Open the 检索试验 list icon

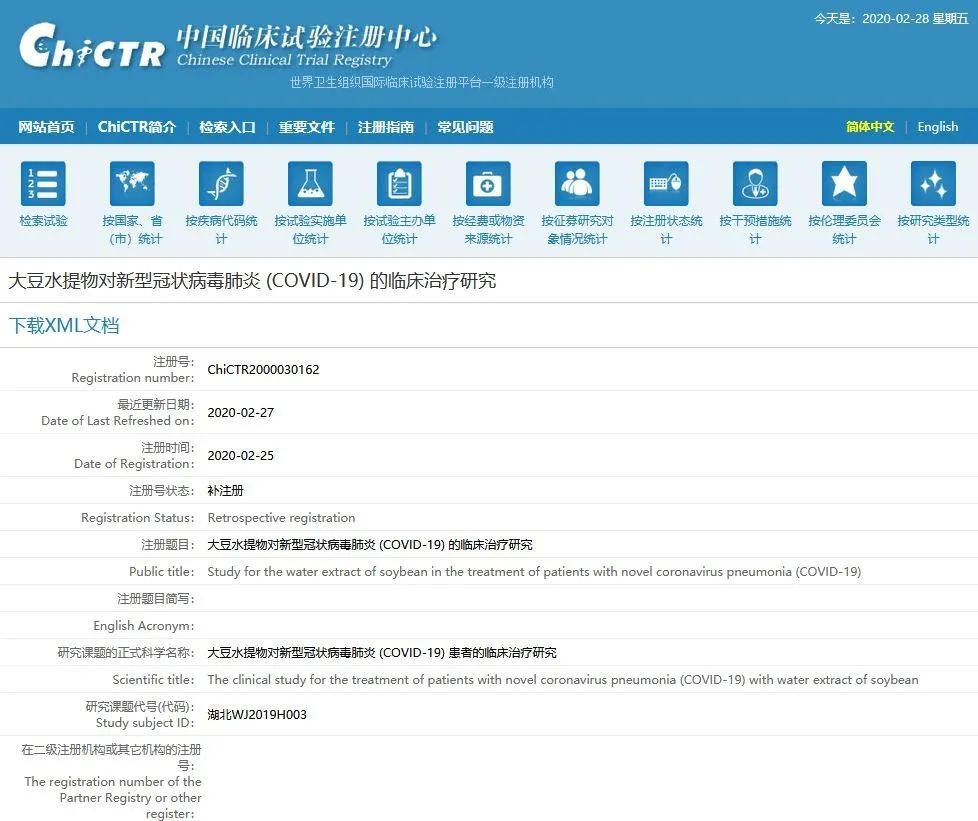pos(43,183)
